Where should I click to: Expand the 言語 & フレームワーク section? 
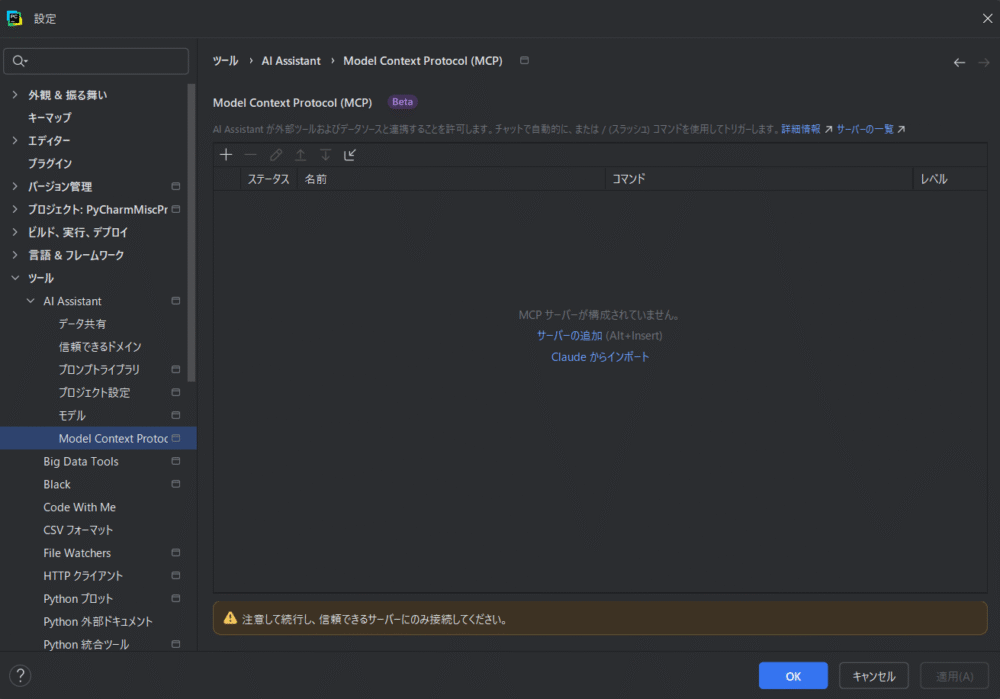point(15,255)
